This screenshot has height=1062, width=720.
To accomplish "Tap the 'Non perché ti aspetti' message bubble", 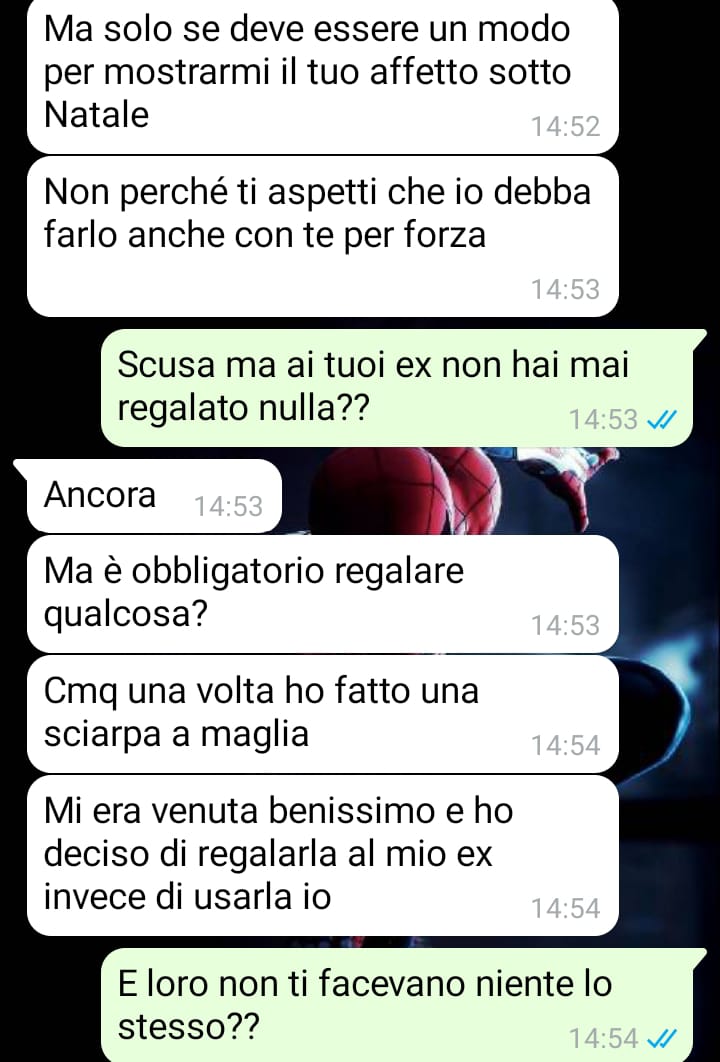I will click(x=322, y=236).
